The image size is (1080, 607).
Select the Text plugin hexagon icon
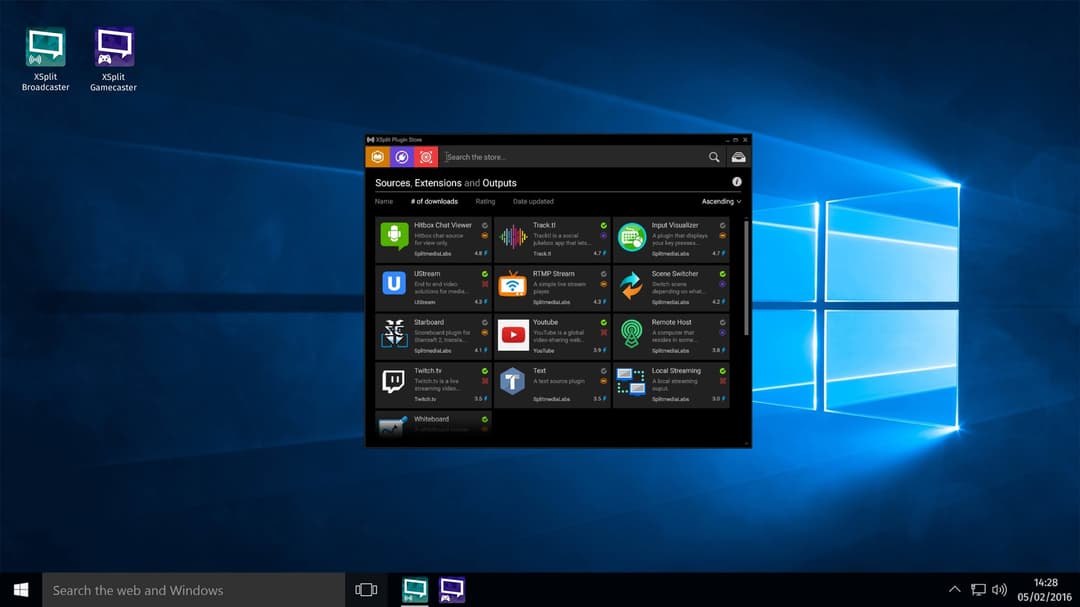[512, 382]
